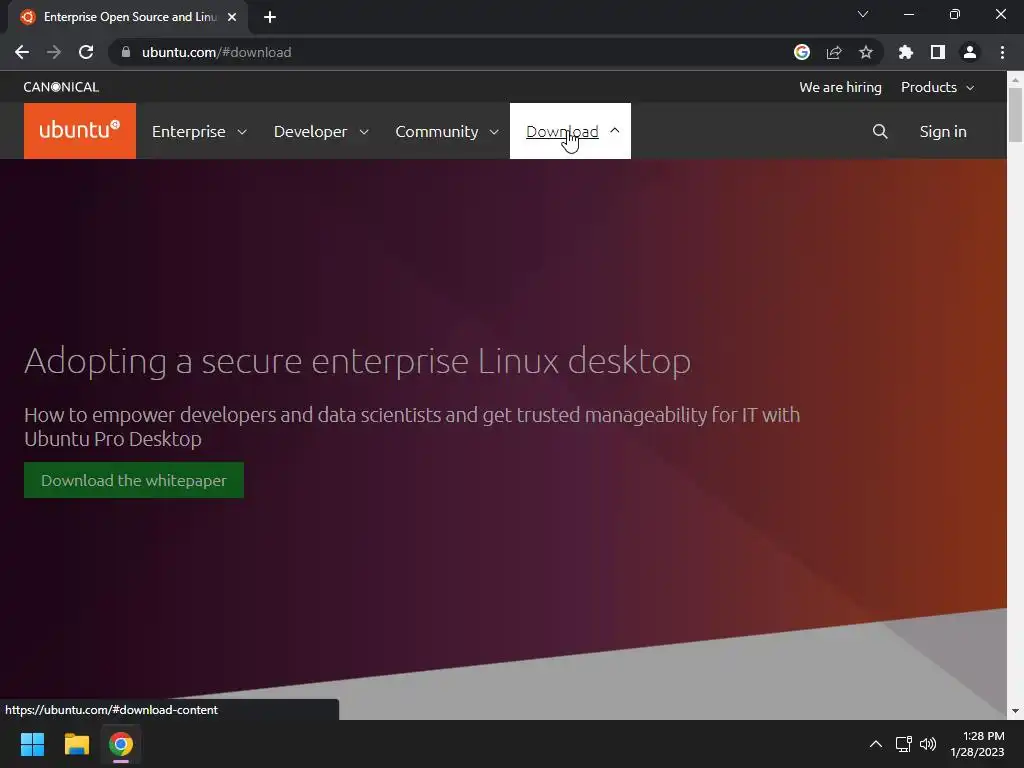Reload the Ubuntu page
Screen dimensions: 1024x768
(86, 52)
